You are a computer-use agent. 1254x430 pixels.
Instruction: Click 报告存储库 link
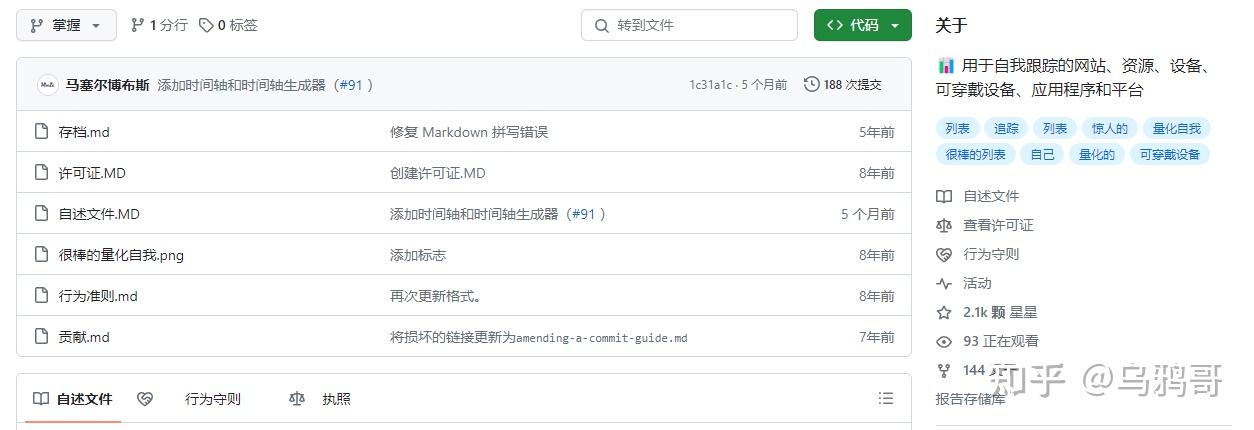971,399
